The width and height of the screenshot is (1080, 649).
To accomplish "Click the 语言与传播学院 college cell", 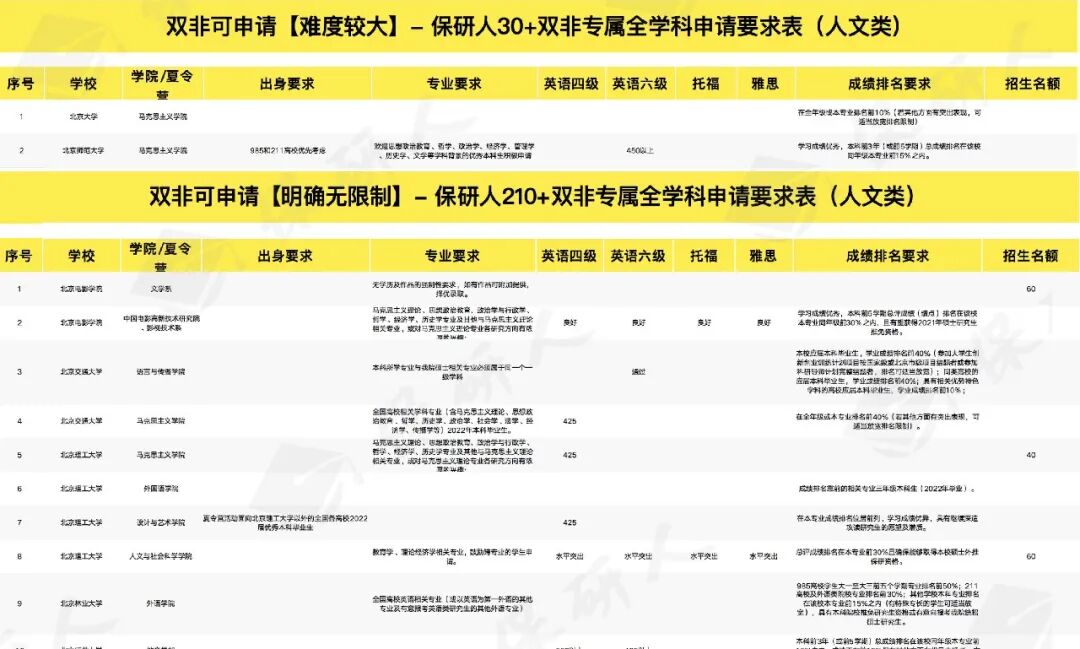I will (160, 372).
